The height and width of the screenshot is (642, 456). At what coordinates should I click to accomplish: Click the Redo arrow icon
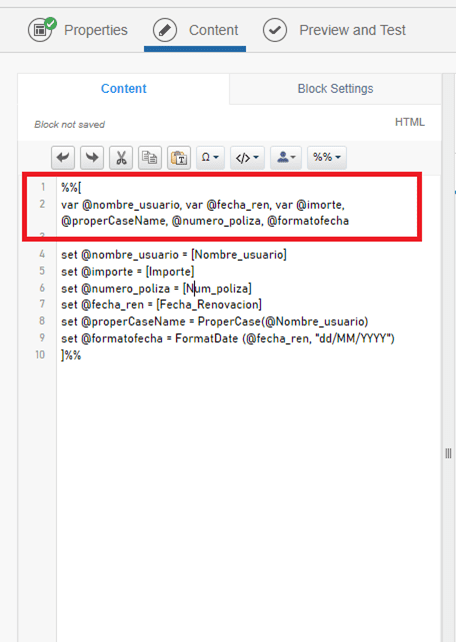(x=92, y=158)
